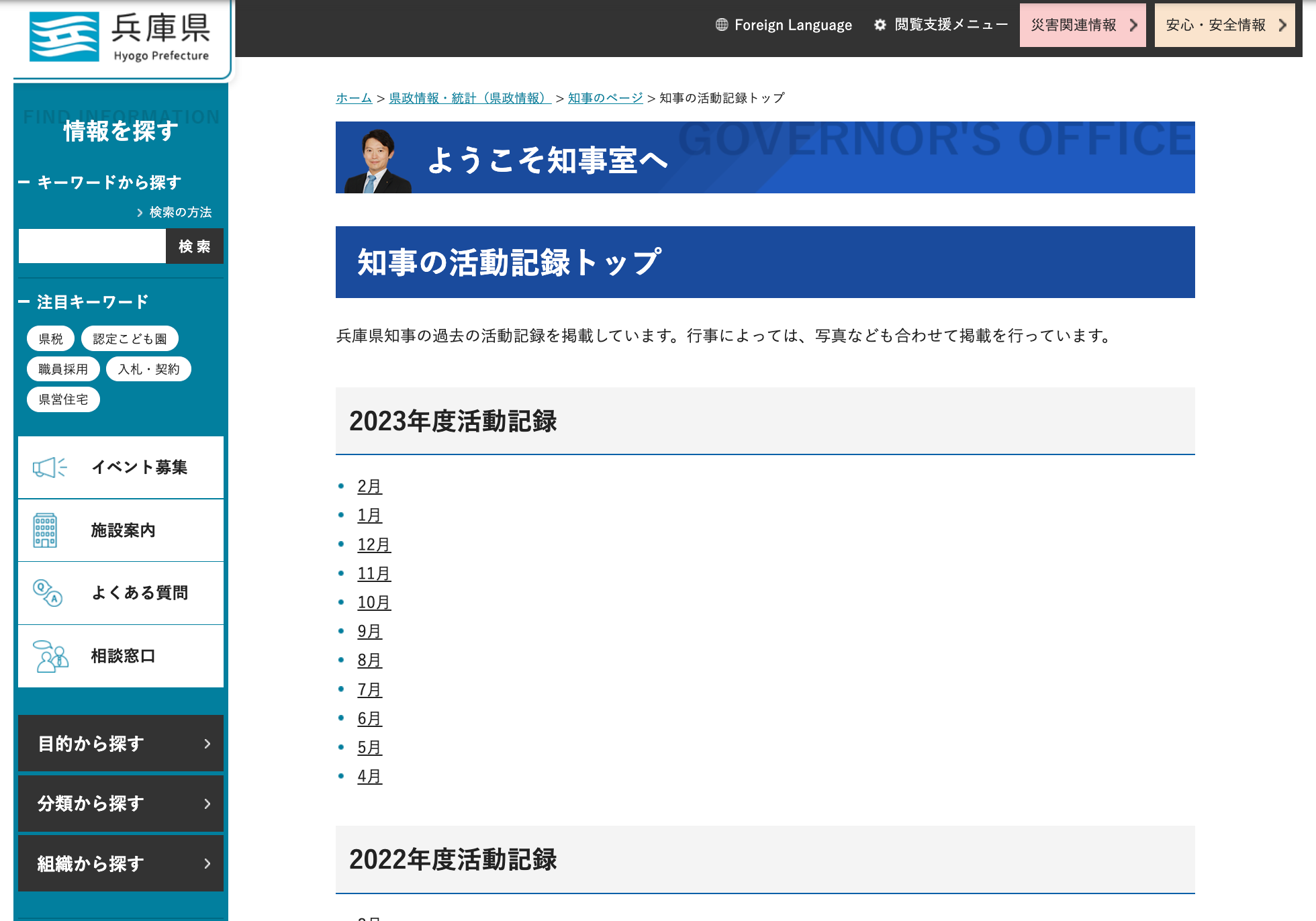Open the 安心・安全情報 link
1316x921 pixels.
pyautogui.click(x=1224, y=25)
